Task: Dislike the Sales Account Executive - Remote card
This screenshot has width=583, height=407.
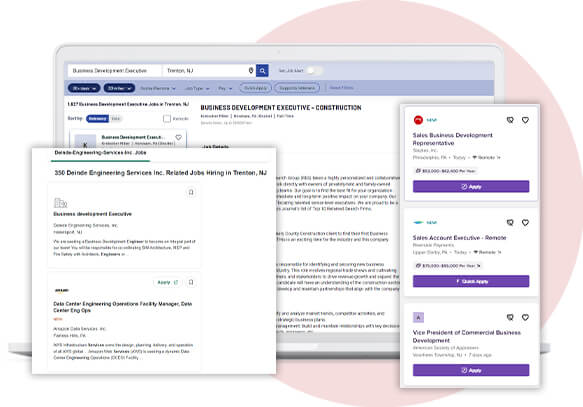Action: [510, 223]
